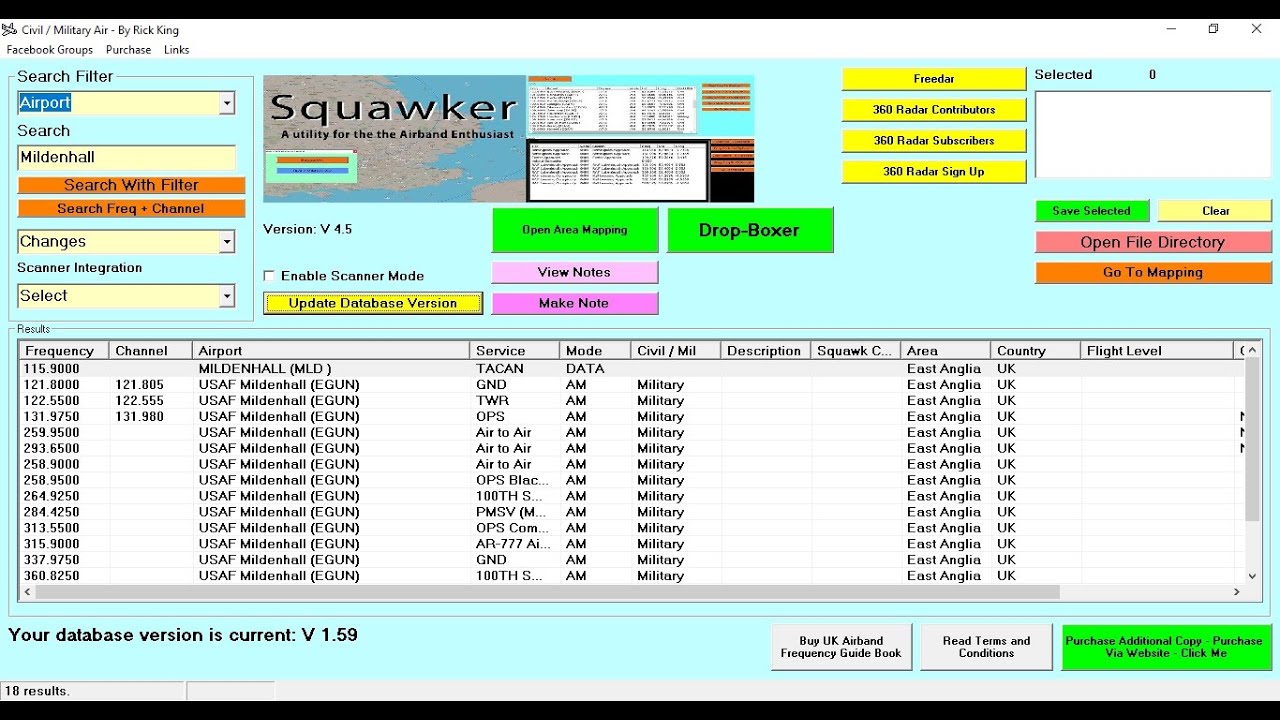
Task: Click View Notes button
Action: [574, 272]
